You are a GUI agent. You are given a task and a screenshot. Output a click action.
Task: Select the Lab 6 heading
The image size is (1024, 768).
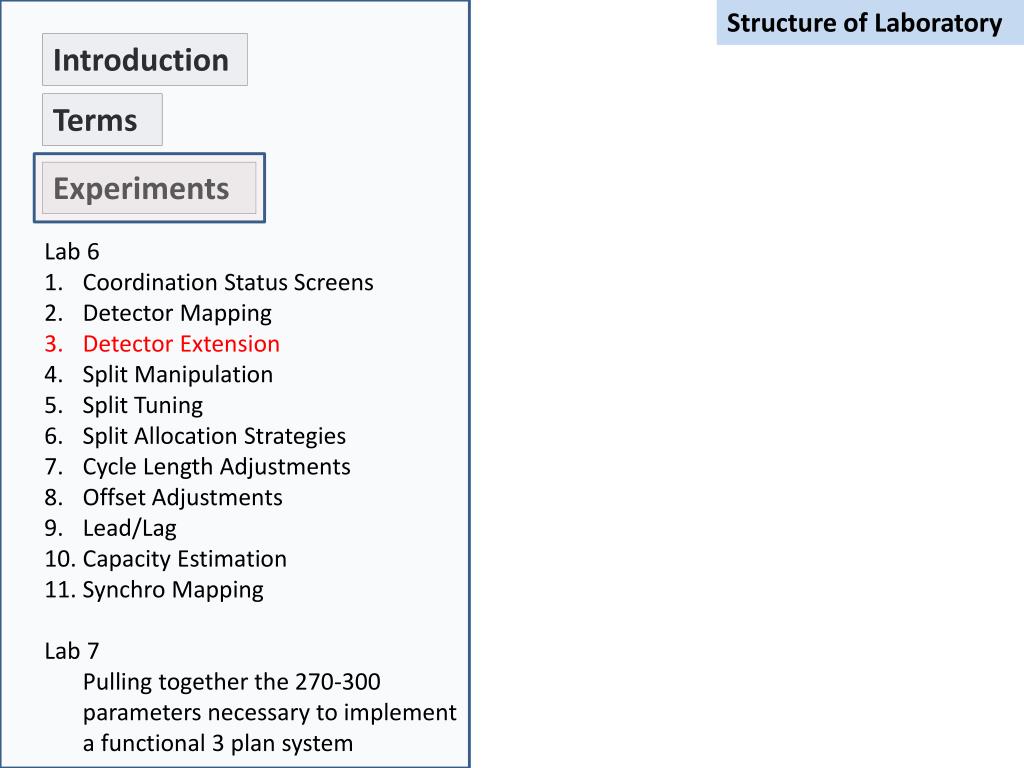click(x=72, y=251)
